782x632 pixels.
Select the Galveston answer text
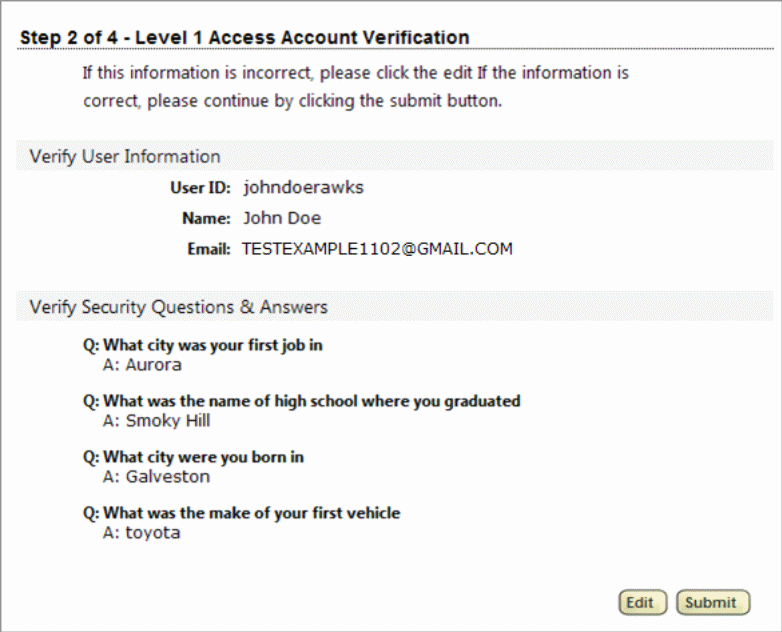coord(167,477)
